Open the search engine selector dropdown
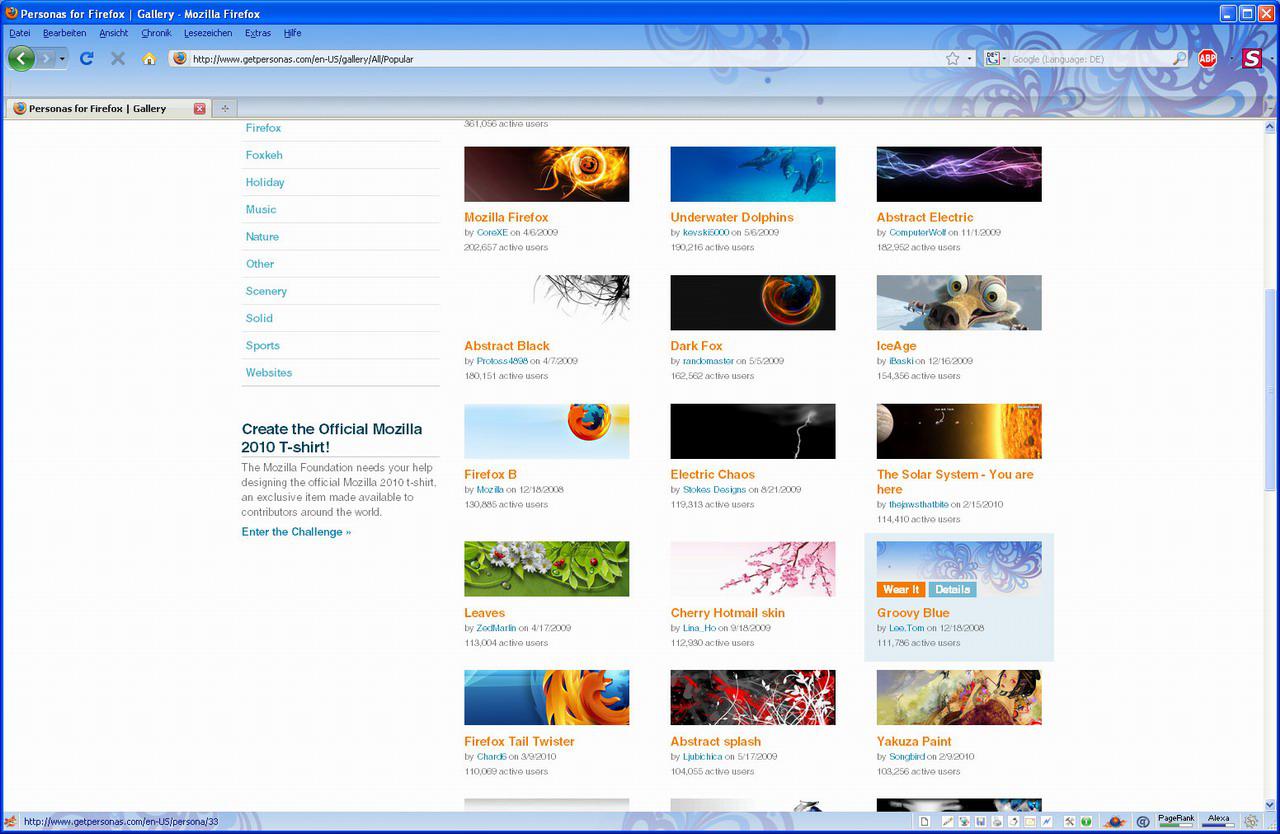Image resolution: width=1280 pixels, height=834 pixels. pyautogui.click(x=996, y=59)
